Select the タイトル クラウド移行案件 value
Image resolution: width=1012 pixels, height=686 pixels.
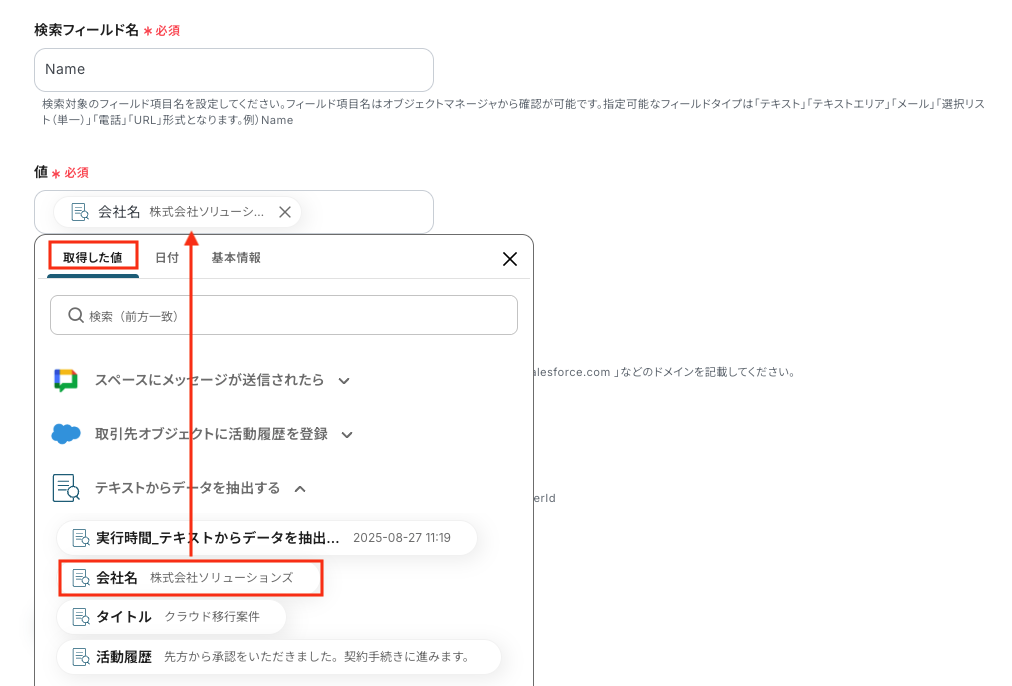[171, 617]
